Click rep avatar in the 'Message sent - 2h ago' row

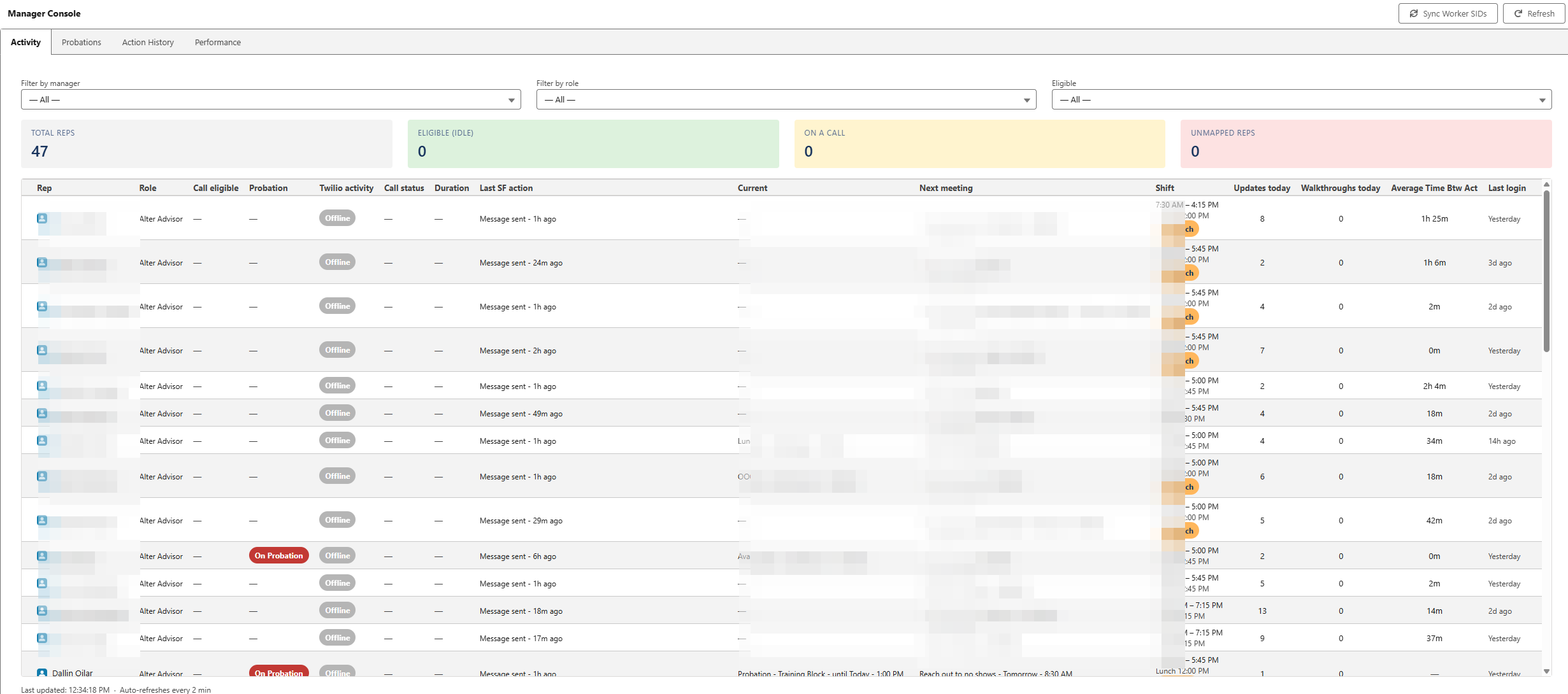pos(42,350)
